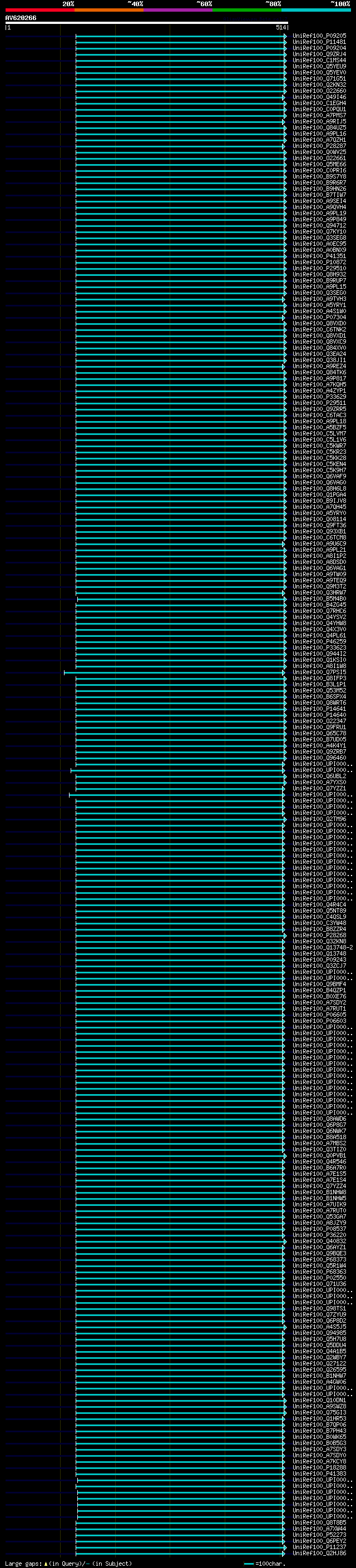
Task: Click hit label UniRef100_P18288
Action: pos(319,1467)
